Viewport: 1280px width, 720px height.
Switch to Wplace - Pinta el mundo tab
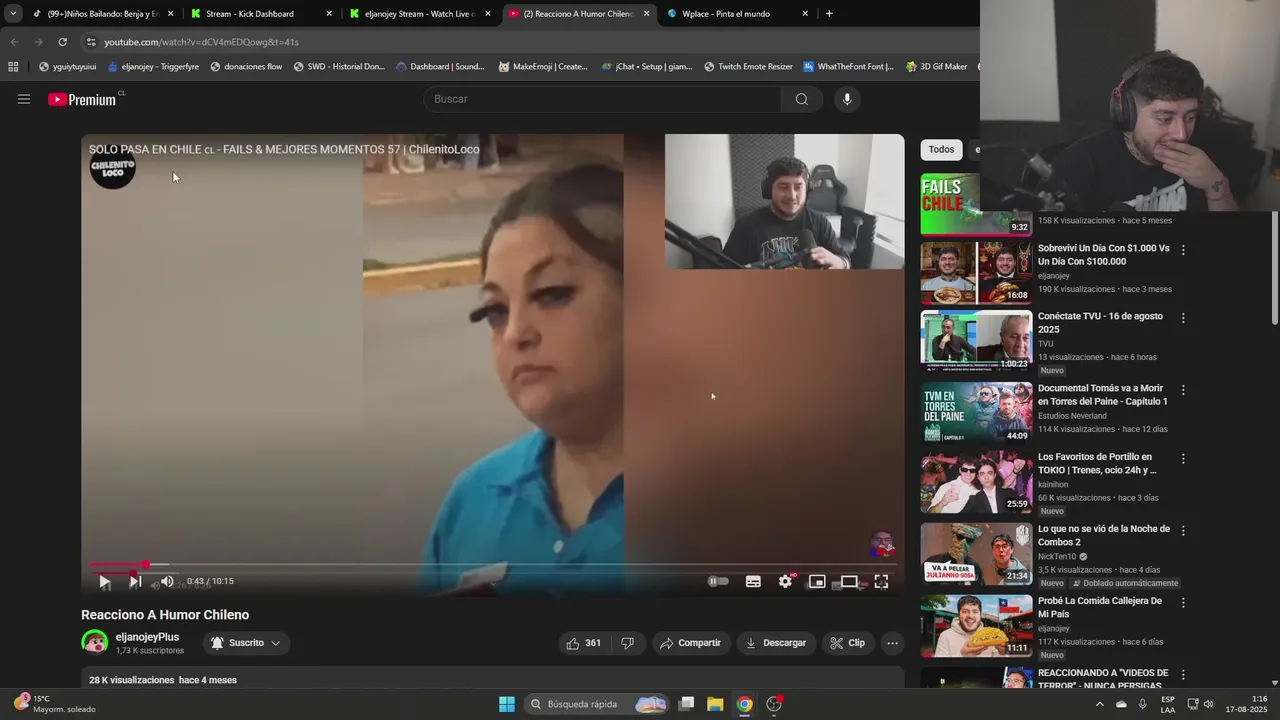738,14
